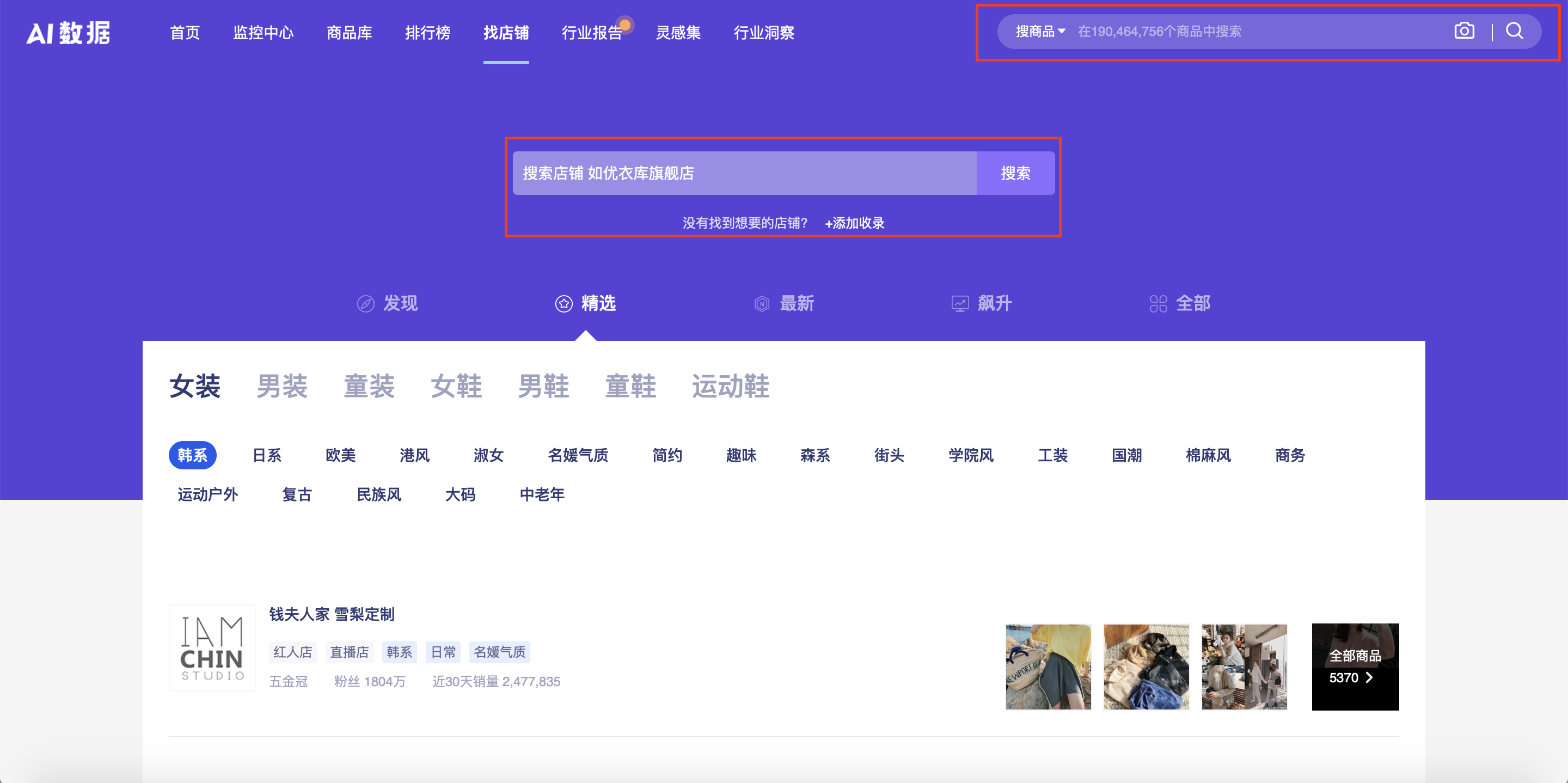Open the 钱夫人家 雪梨定制 shop page

(330, 614)
